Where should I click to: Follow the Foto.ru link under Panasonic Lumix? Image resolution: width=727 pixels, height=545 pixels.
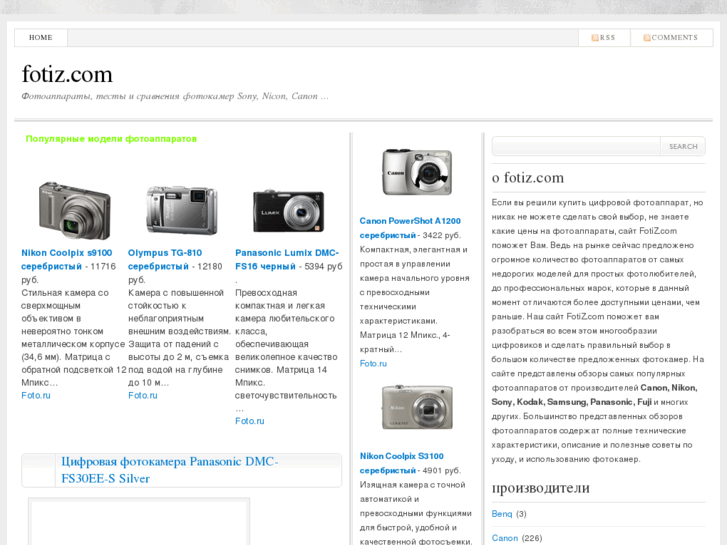pyautogui.click(x=249, y=421)
